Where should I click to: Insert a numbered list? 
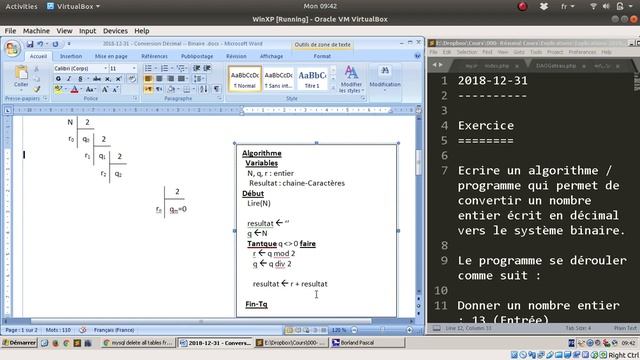tap(164, 68)
